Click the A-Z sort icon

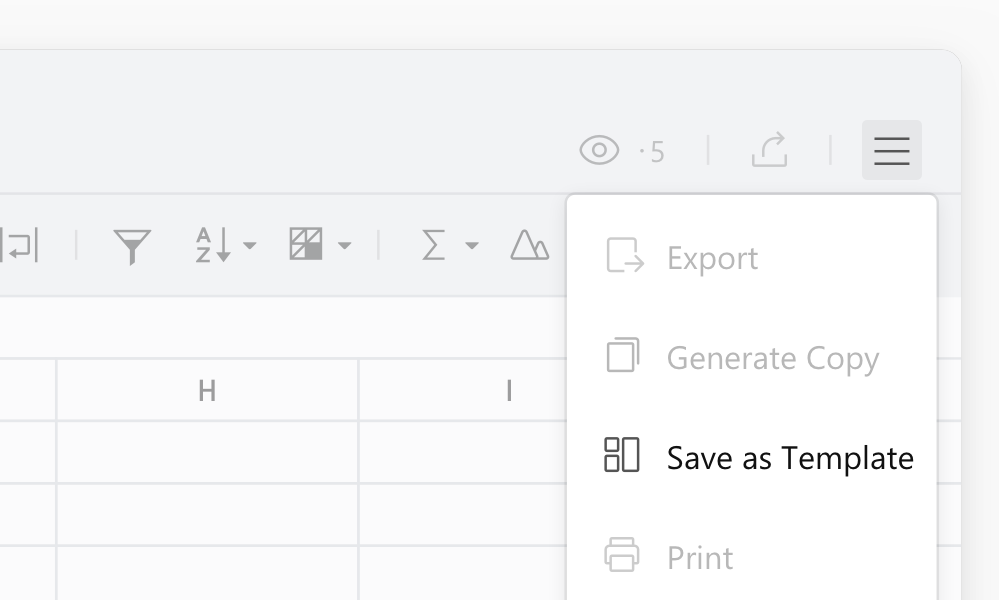tap(213, 245)
